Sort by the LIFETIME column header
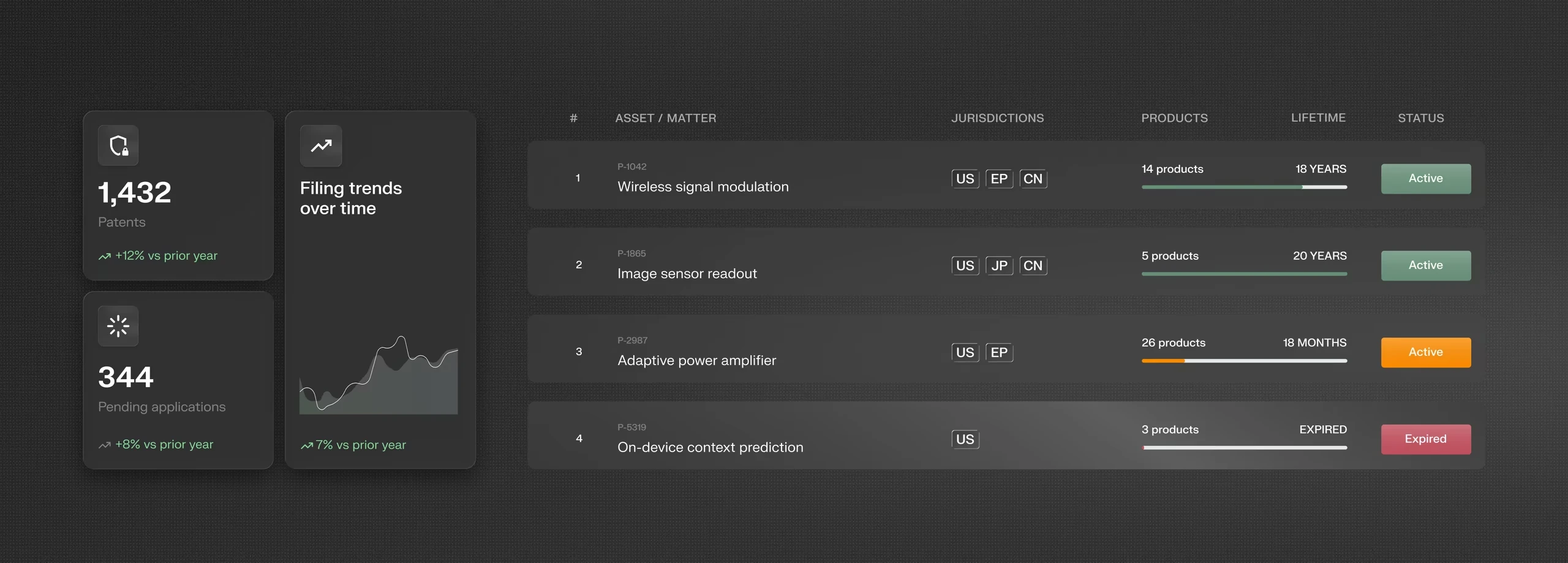This screenshot has height=563, width=1568. pyautogui.click(x=1319, y=118)
